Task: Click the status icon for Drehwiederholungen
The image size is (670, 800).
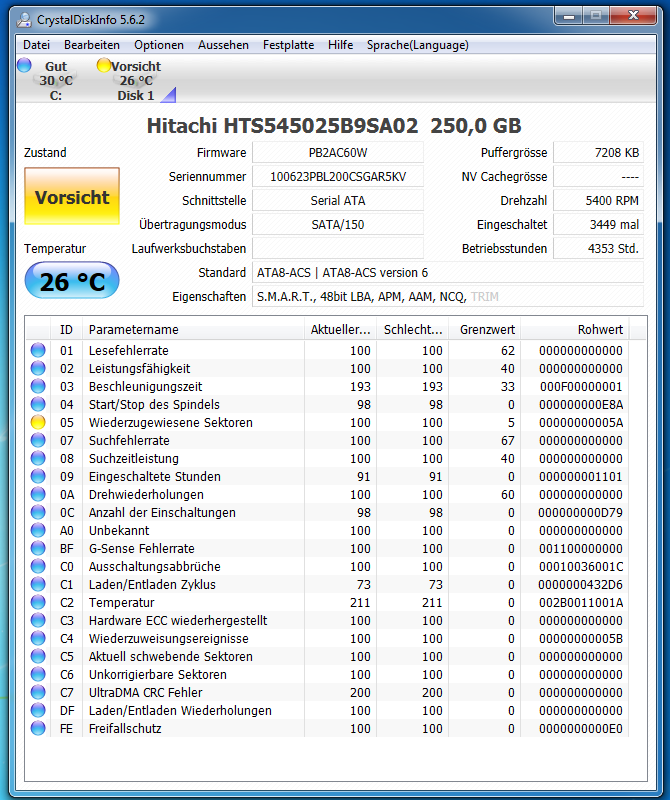Action: pyautogui.click(x=38, y=494)
